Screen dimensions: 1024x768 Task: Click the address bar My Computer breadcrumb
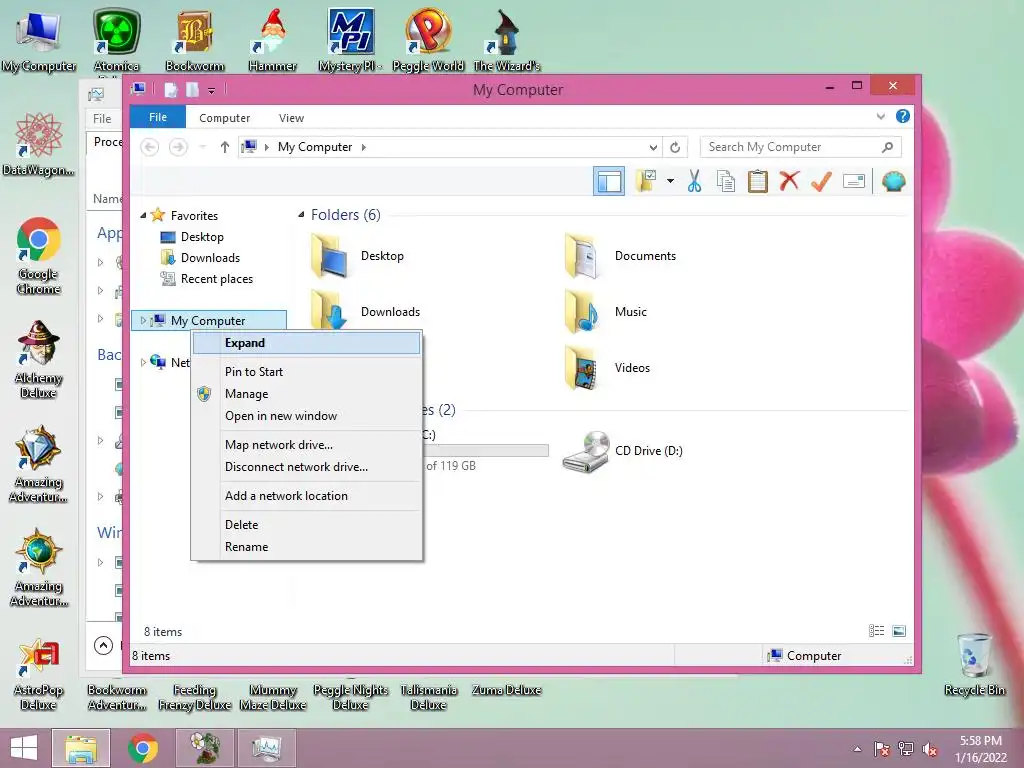(x=315, y=147)
